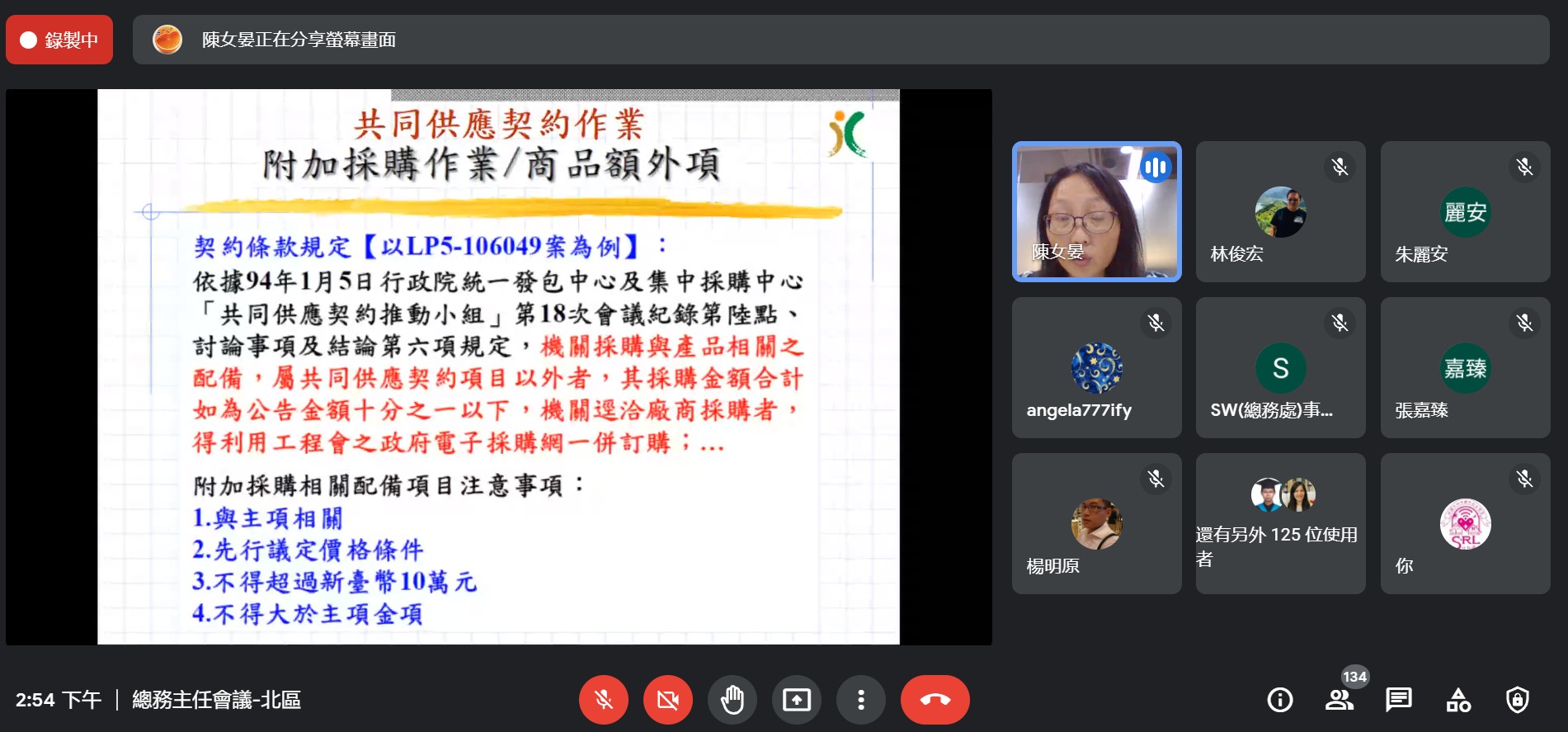This screenshot has width=1568, height=732.
Task: Expand the 還有另外 125 位使用者 tile
Action: point(1280,524)
